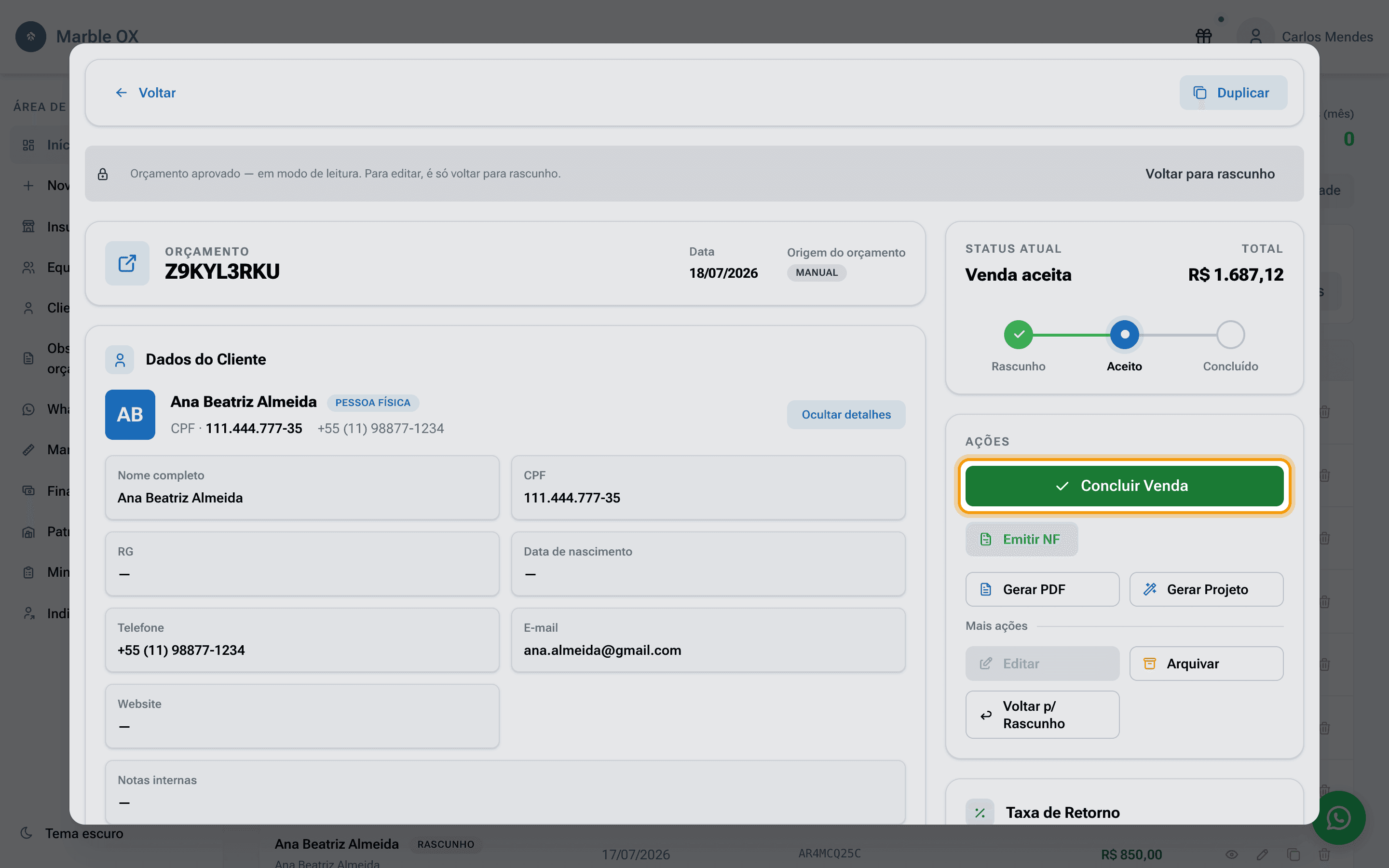Generate the PDF with Gerar PDF
1389x868 pixels.
tap(1042, 590)
